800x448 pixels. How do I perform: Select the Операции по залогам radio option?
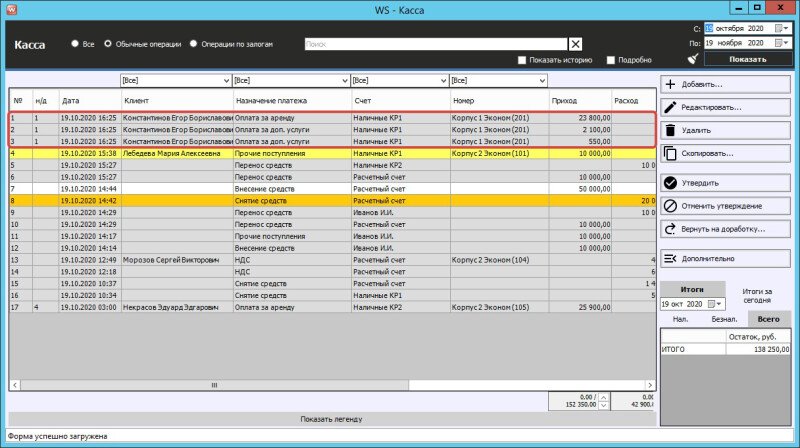click(193, 44)
